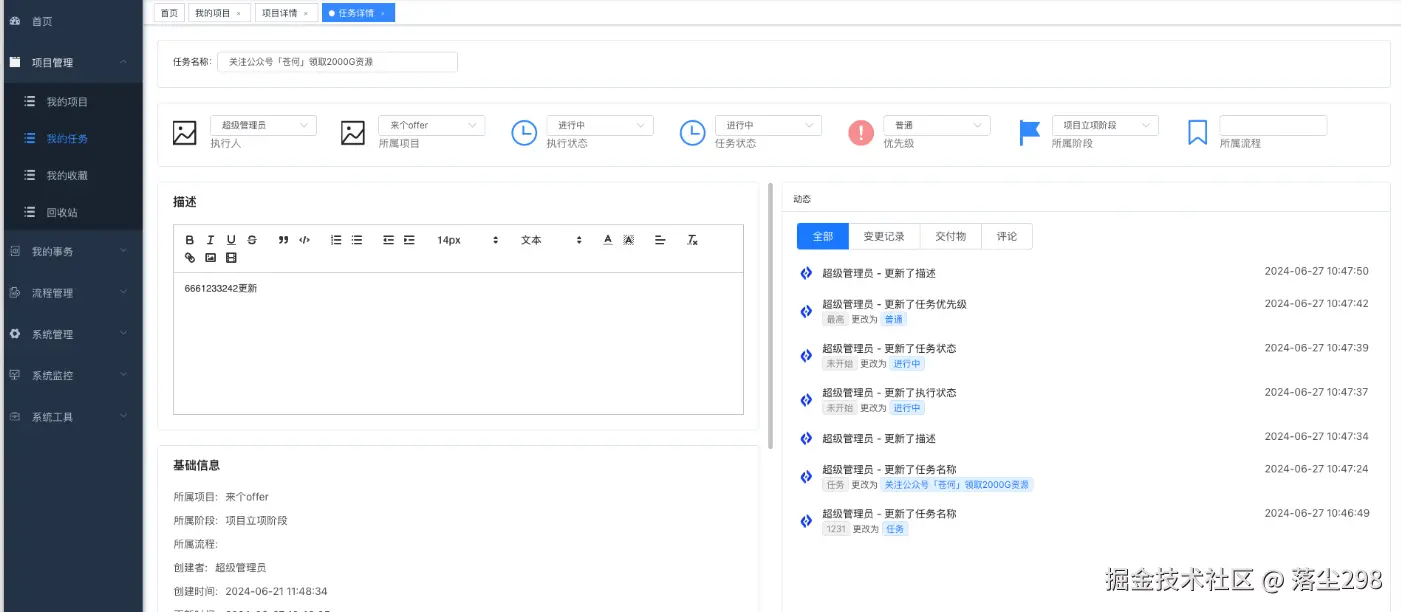Switch to the 变更记录 tab

884,236
